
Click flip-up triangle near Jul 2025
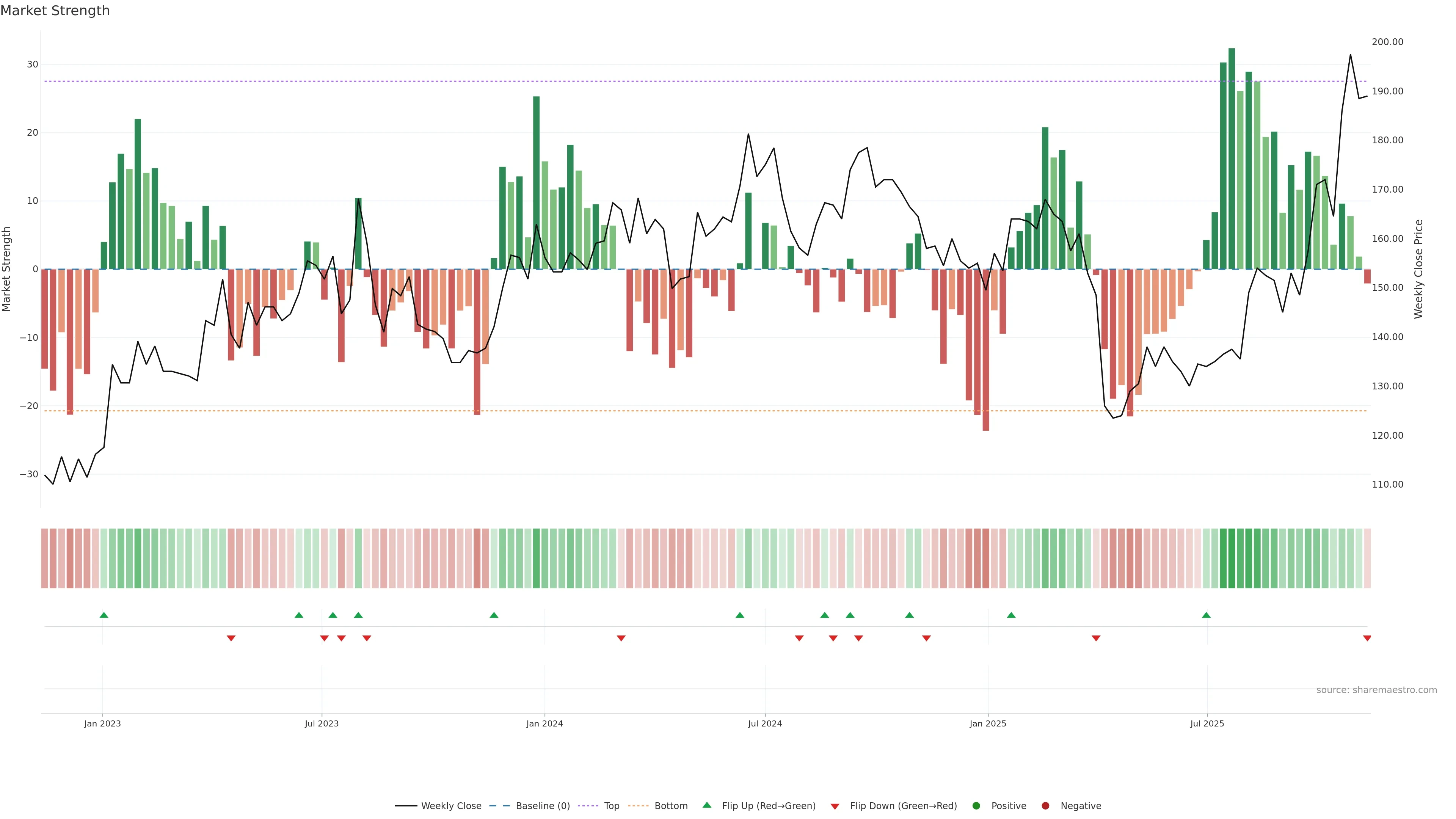point(1206,615)
